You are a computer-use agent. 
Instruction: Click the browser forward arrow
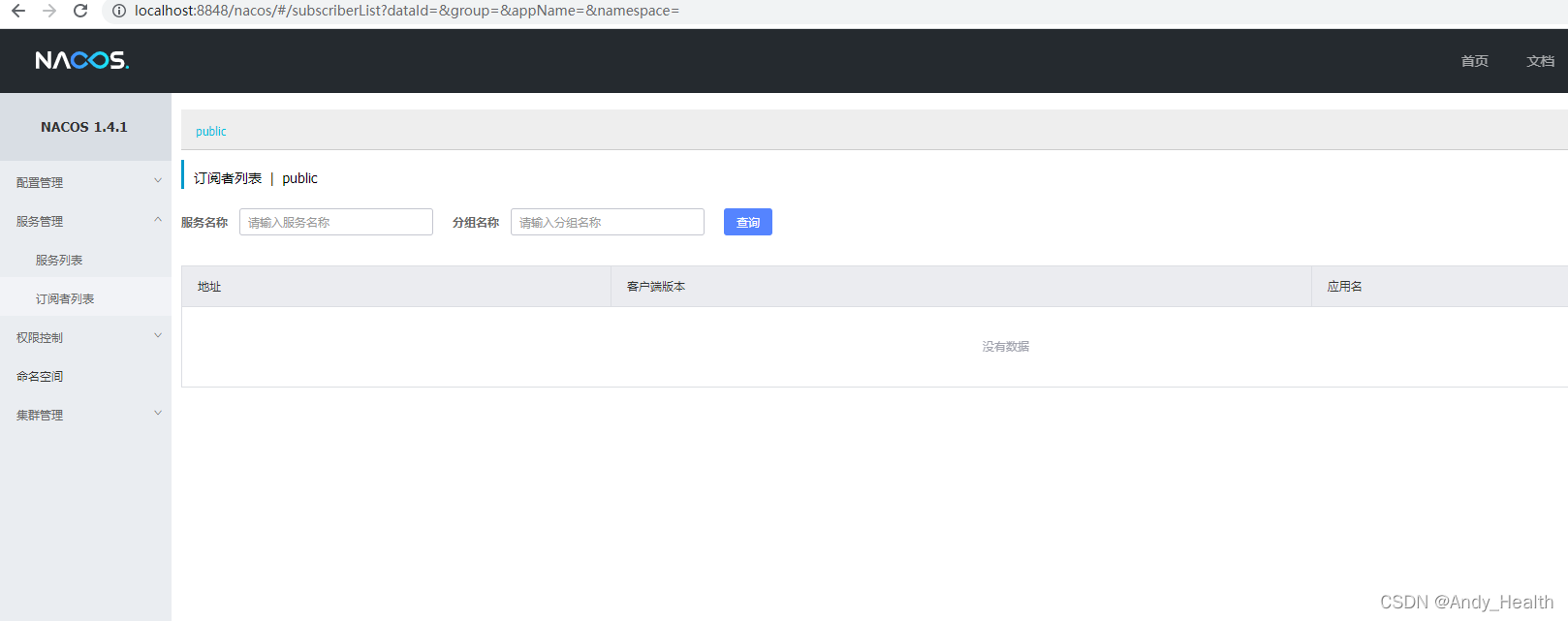coord(49,11)
